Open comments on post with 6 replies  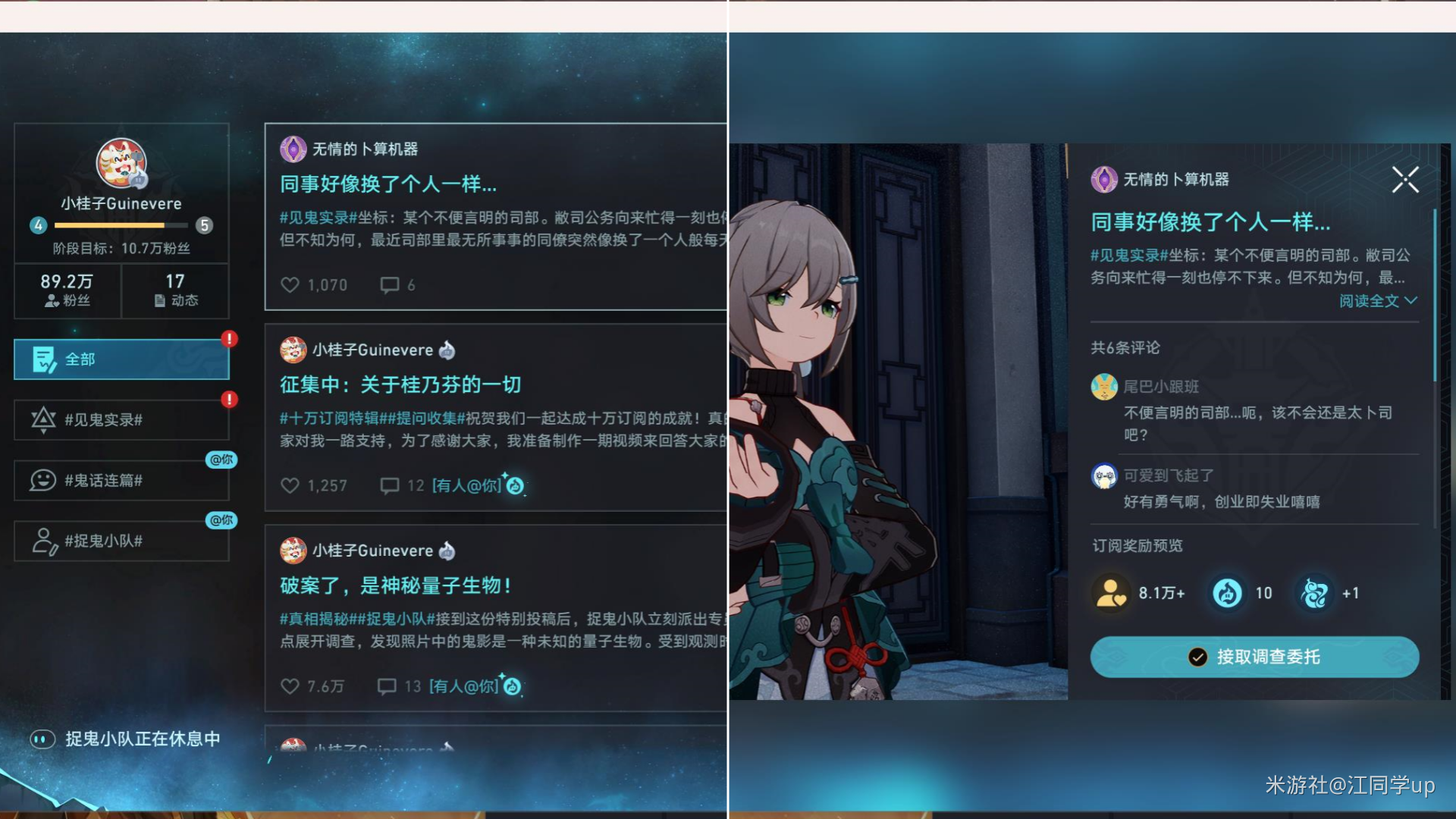click(x=390, y=285)
